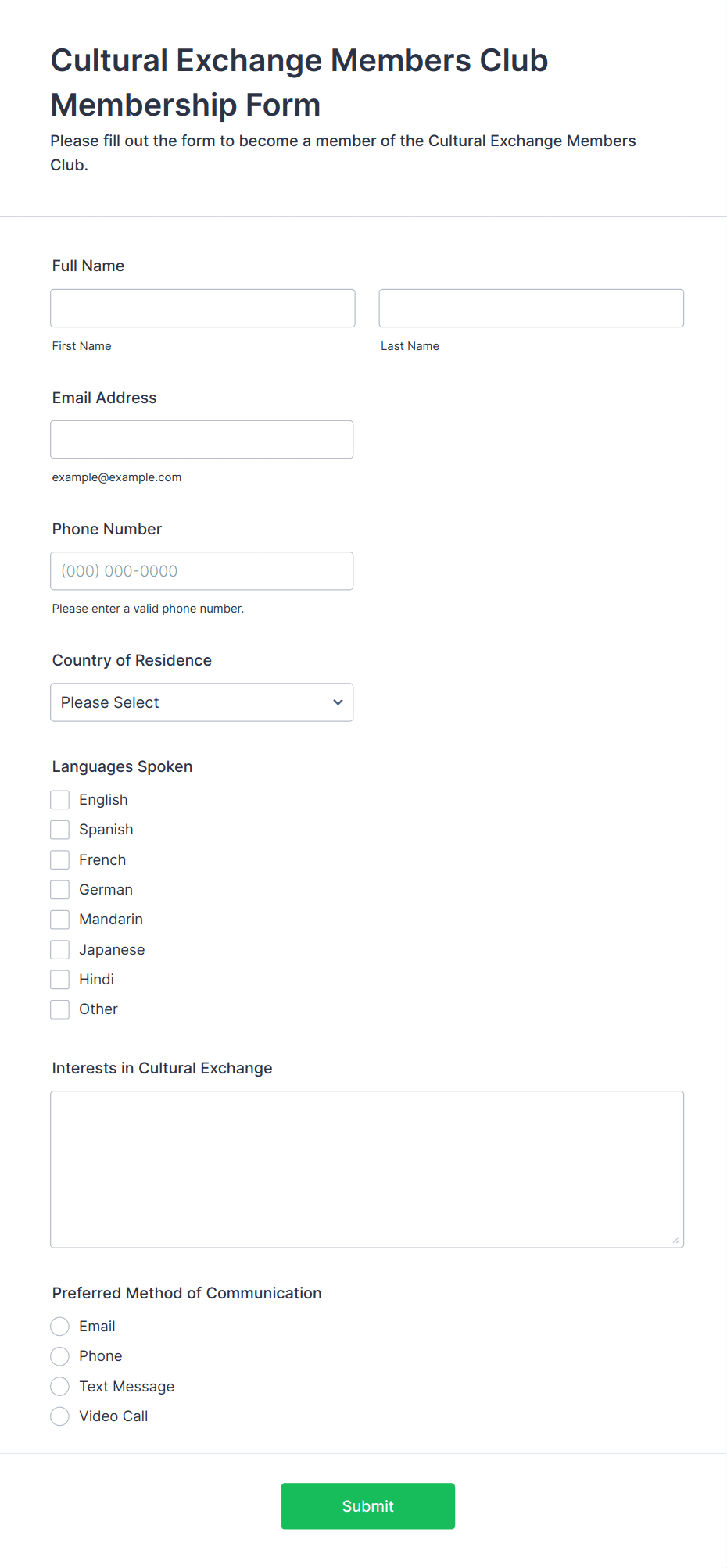
Task: Click the Last Name input box
Action: point(531,308)
